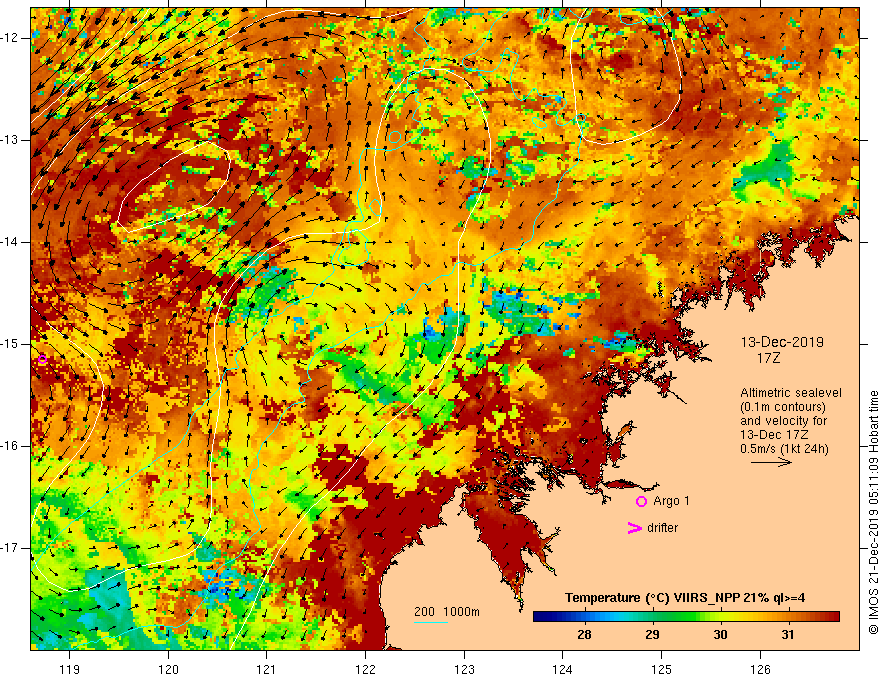This screenshot has height=680, width=880.
Task: Click the 'and velocity for' text line
Action: pos(783,421)
